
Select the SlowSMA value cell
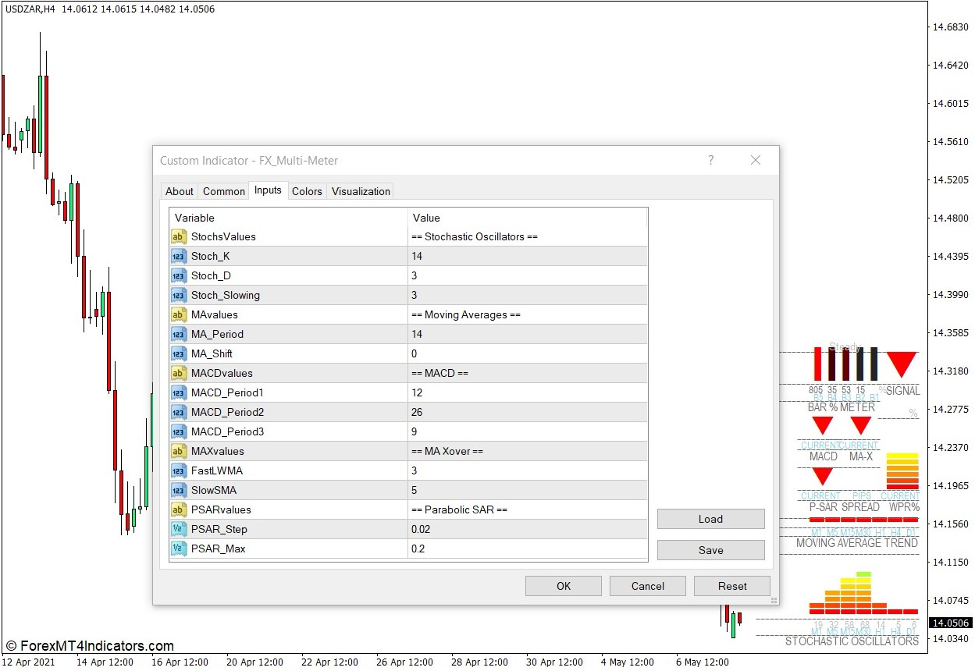point(527,490)
